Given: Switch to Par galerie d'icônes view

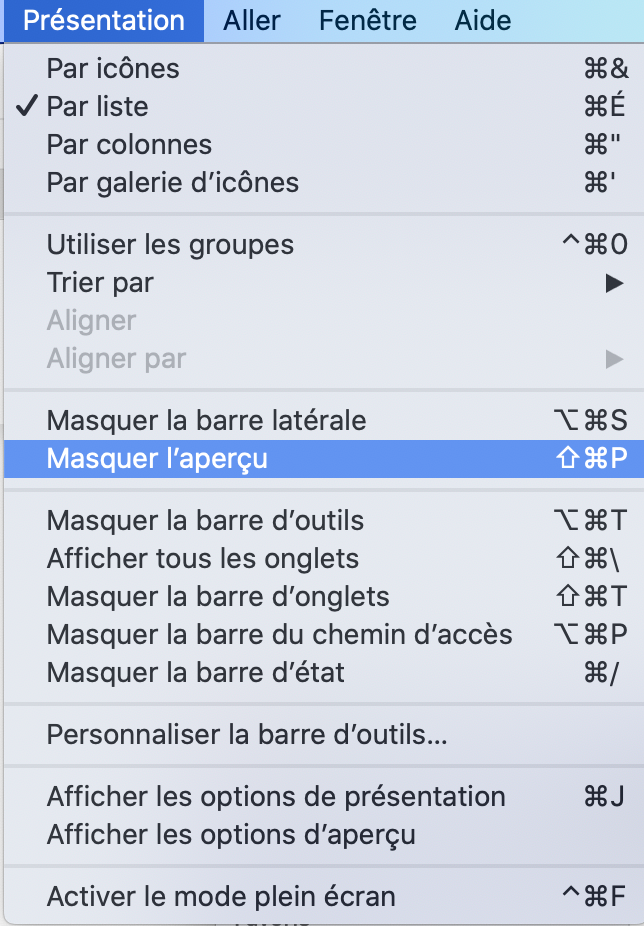Looking at the screenshot, I should [x=172, y=183].
